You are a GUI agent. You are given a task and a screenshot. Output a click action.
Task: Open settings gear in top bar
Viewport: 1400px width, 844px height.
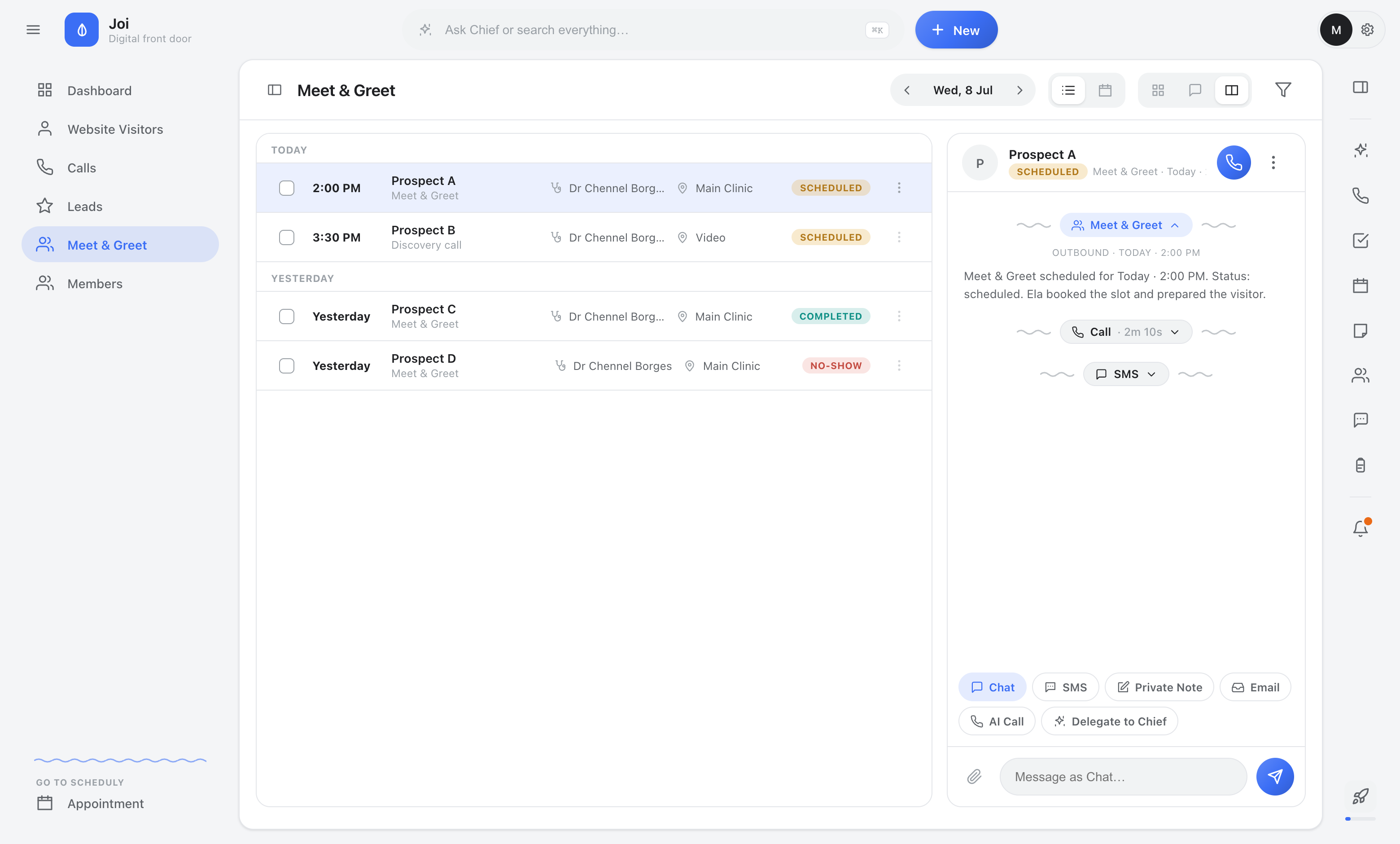pos(1367,30)
